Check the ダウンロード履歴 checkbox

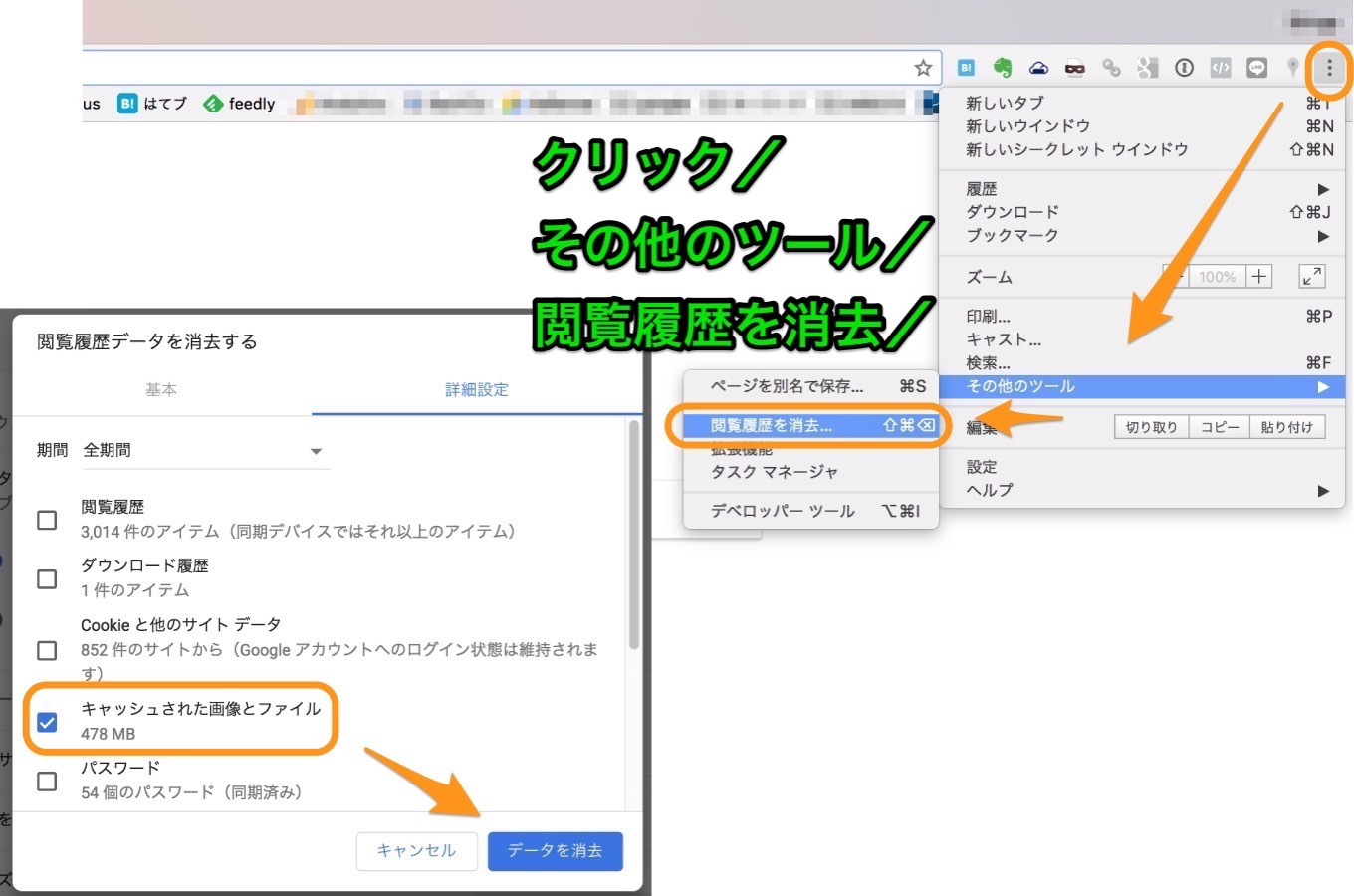coord(47,578)
